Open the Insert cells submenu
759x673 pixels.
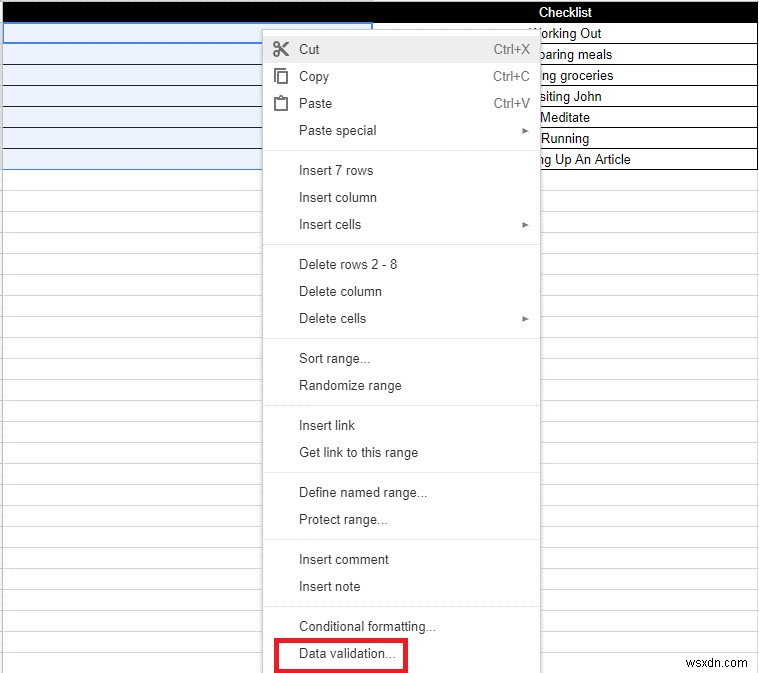point(401,225)
